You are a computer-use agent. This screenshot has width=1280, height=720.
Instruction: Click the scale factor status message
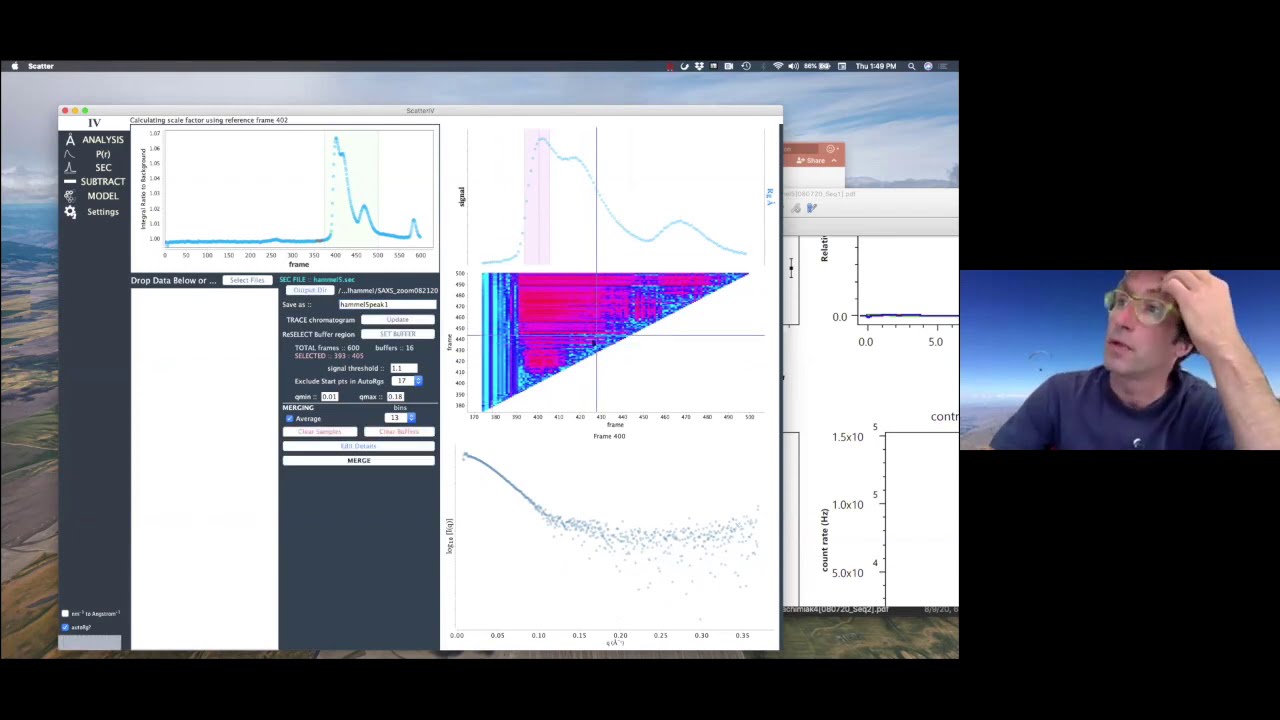209,120
